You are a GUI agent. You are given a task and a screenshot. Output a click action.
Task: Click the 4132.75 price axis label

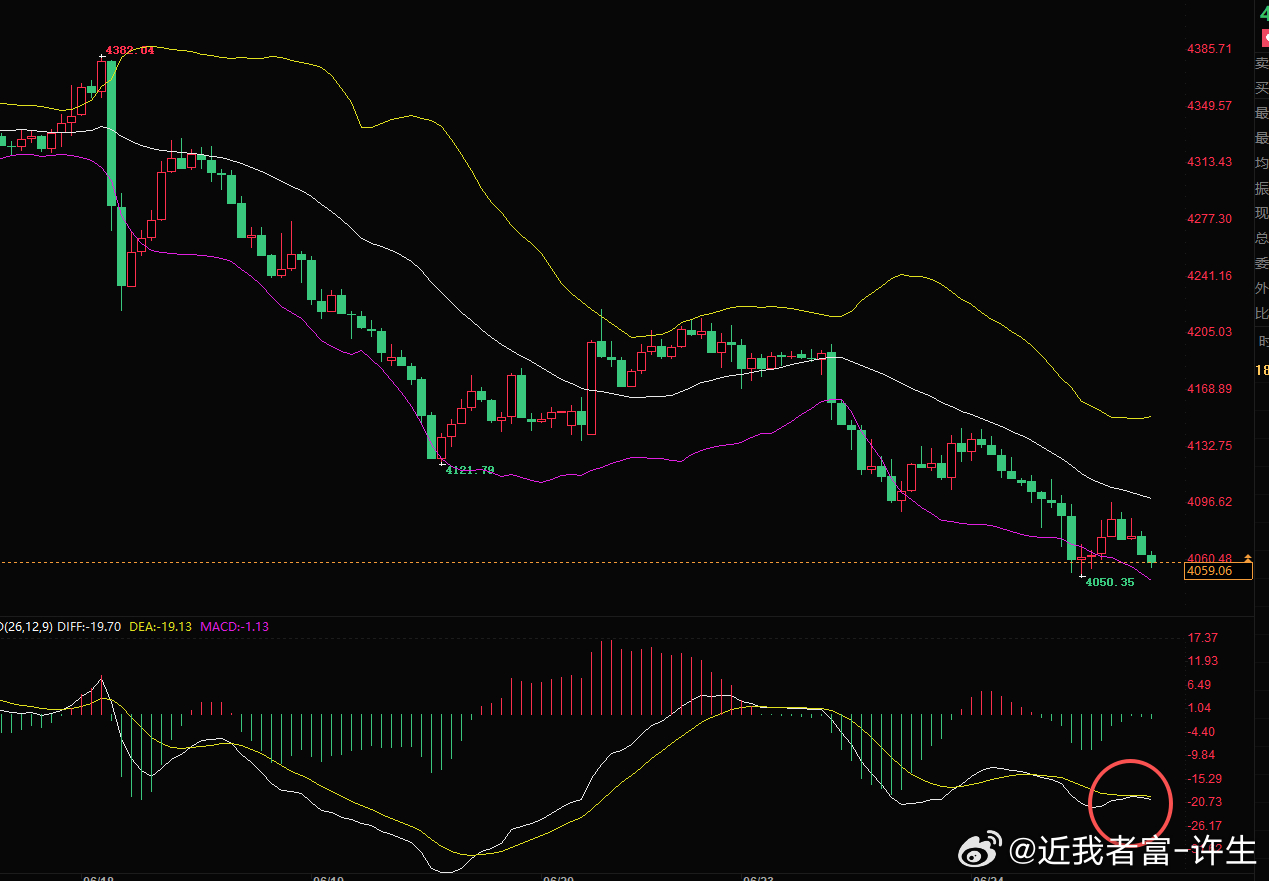[x=1209, y=445]
